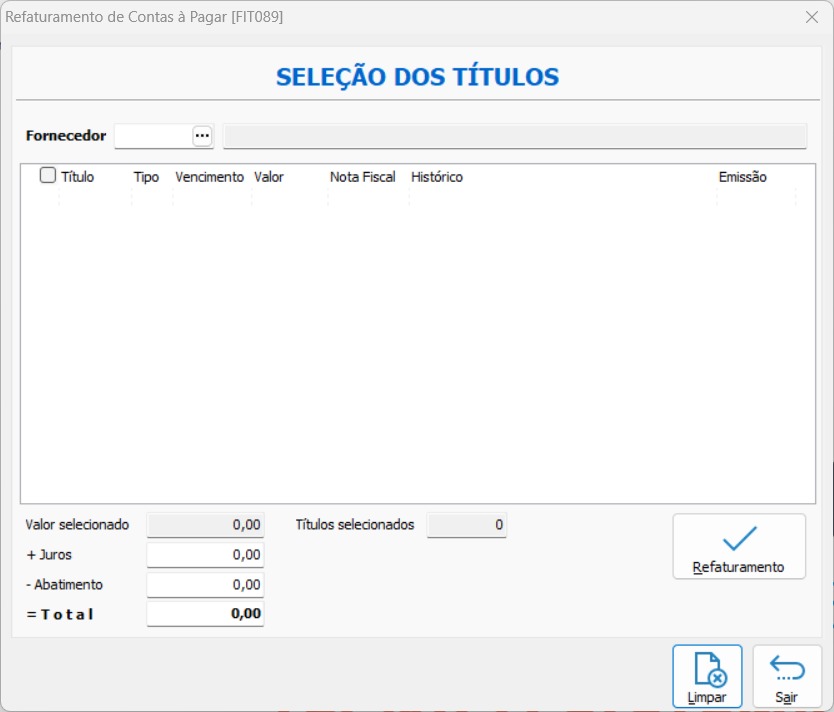Open supplier lookup via the ellipsis button
Screen dimensions: 834x712
pos(203,136)
